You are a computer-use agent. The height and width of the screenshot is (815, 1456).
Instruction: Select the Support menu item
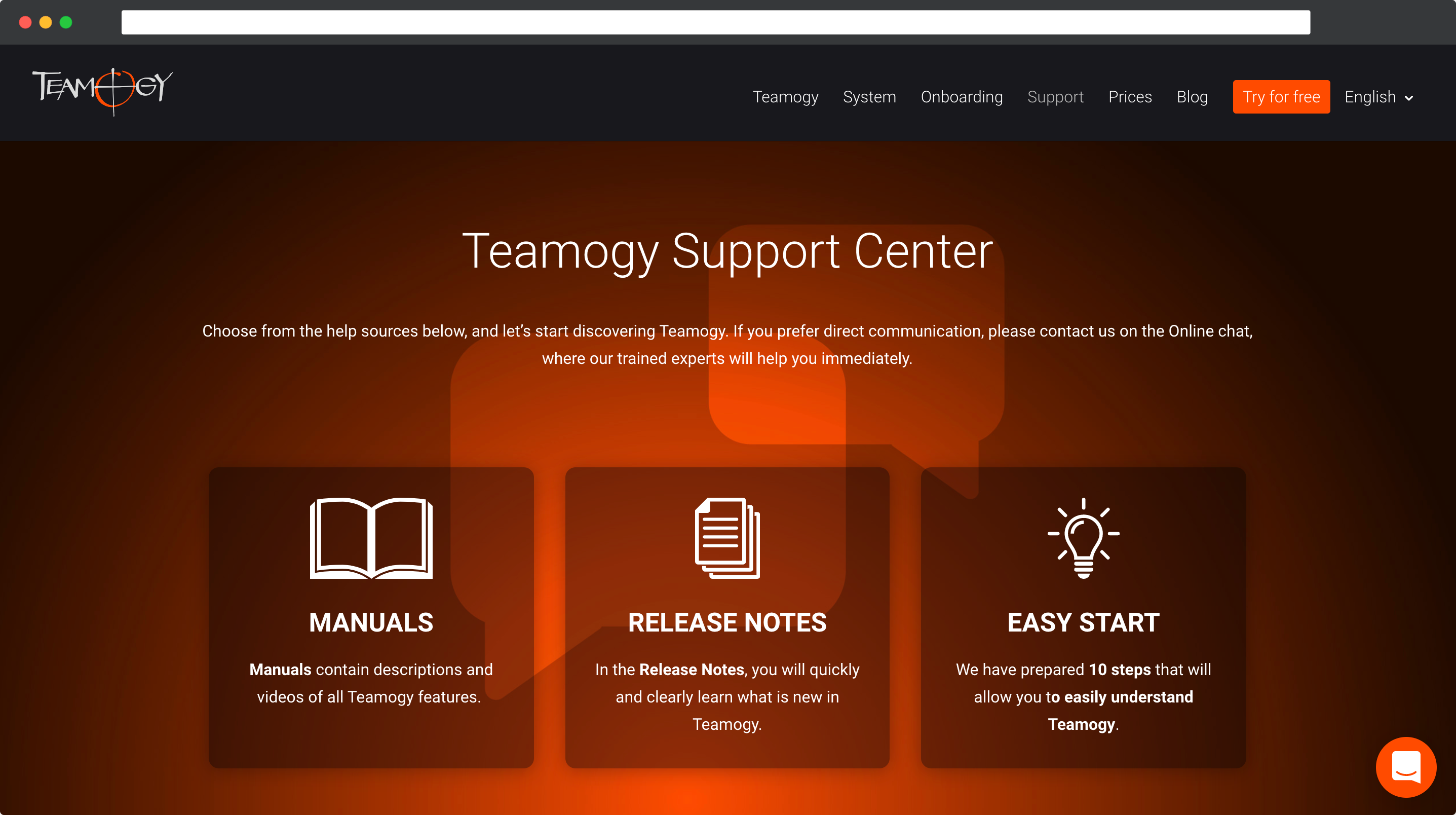tap(1055, 97)
